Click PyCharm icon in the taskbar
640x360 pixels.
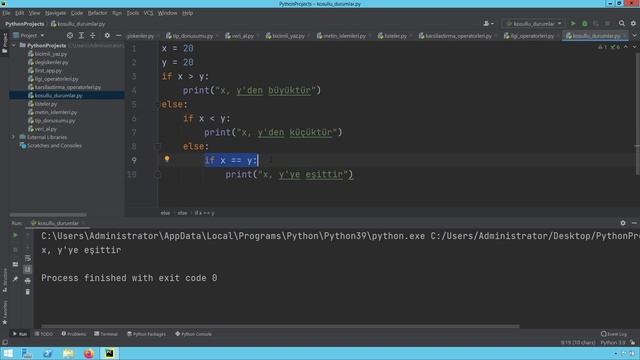tap(109, 353)
